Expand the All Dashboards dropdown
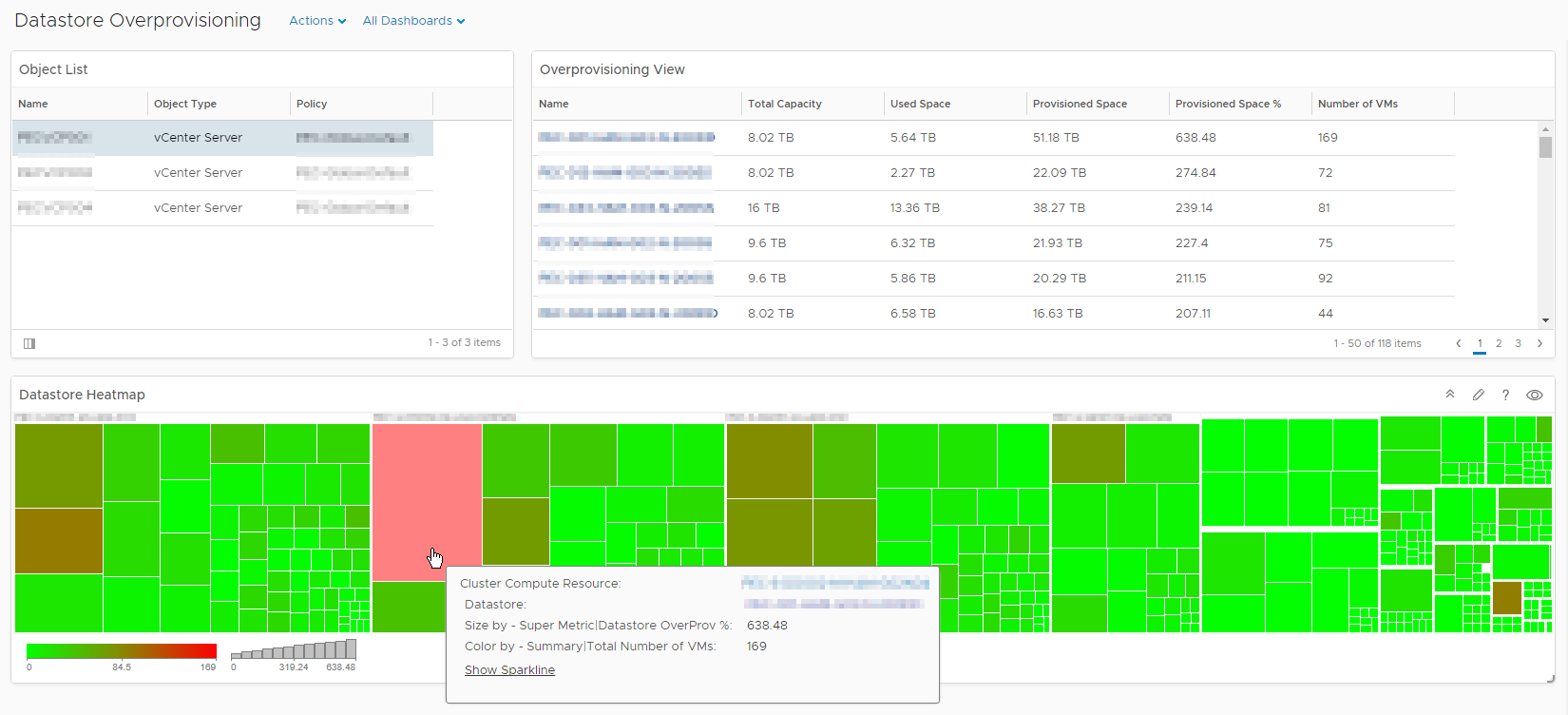1568x715 pixels. point(413,21)
